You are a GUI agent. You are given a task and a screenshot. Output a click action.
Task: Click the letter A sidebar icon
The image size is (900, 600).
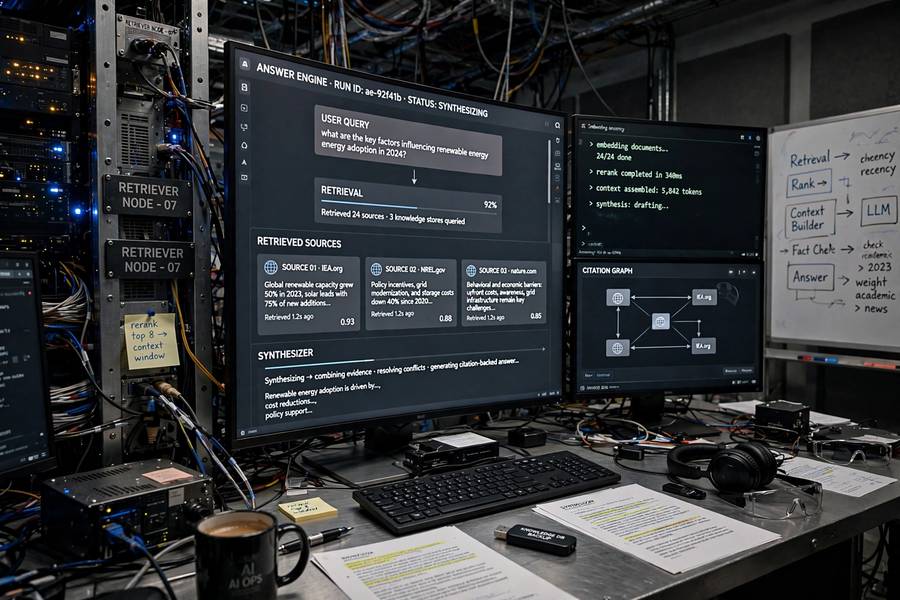pyautogui.click(x=245, y=162)
